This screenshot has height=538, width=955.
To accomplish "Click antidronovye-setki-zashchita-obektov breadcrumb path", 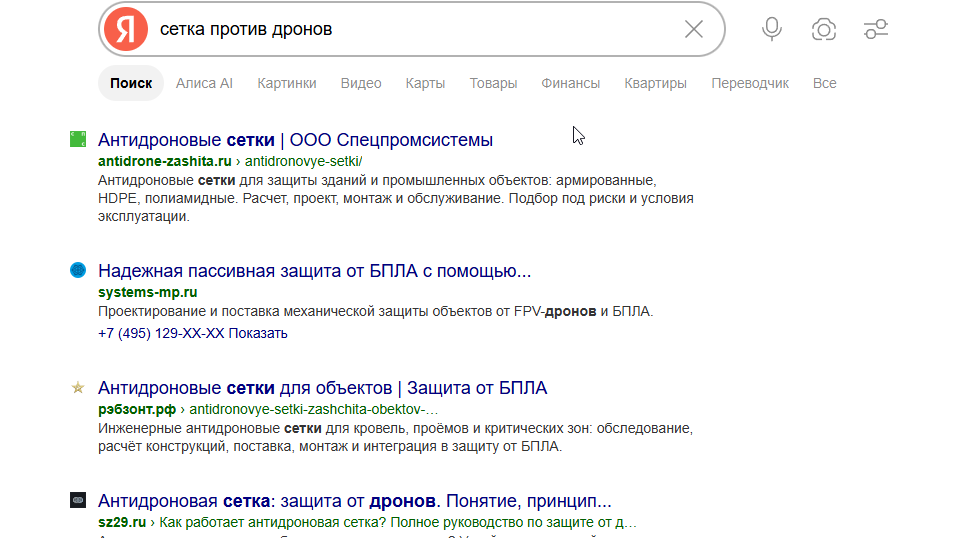I will [x=314, y=409].
